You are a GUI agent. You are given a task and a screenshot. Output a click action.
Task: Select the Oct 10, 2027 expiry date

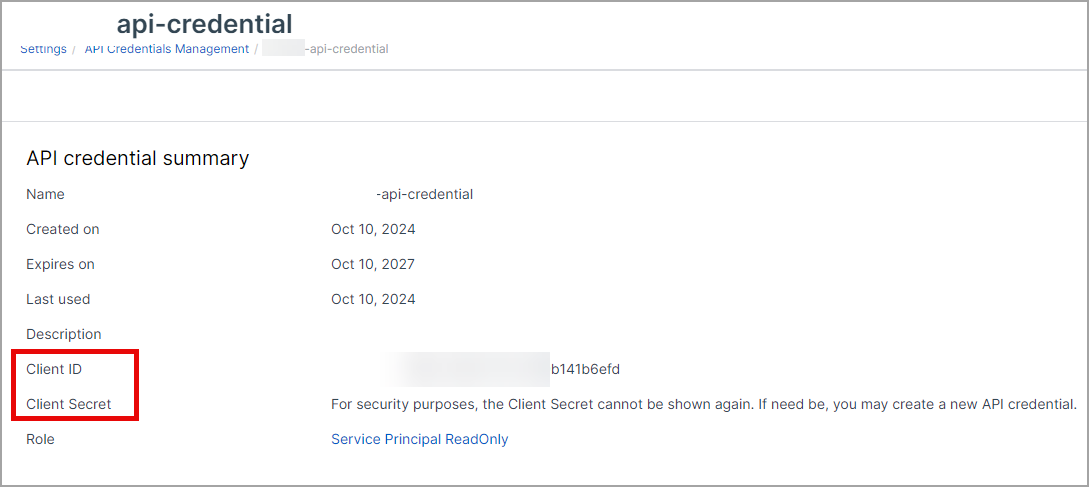pyautogui.click(x=373, y=264)
